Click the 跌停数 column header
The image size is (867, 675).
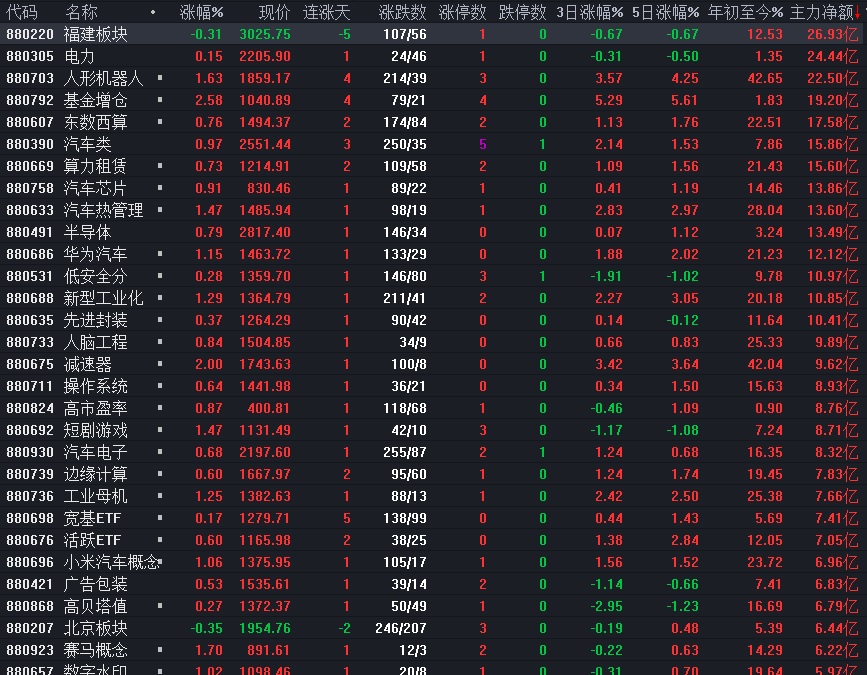click(x=523, y=12)
